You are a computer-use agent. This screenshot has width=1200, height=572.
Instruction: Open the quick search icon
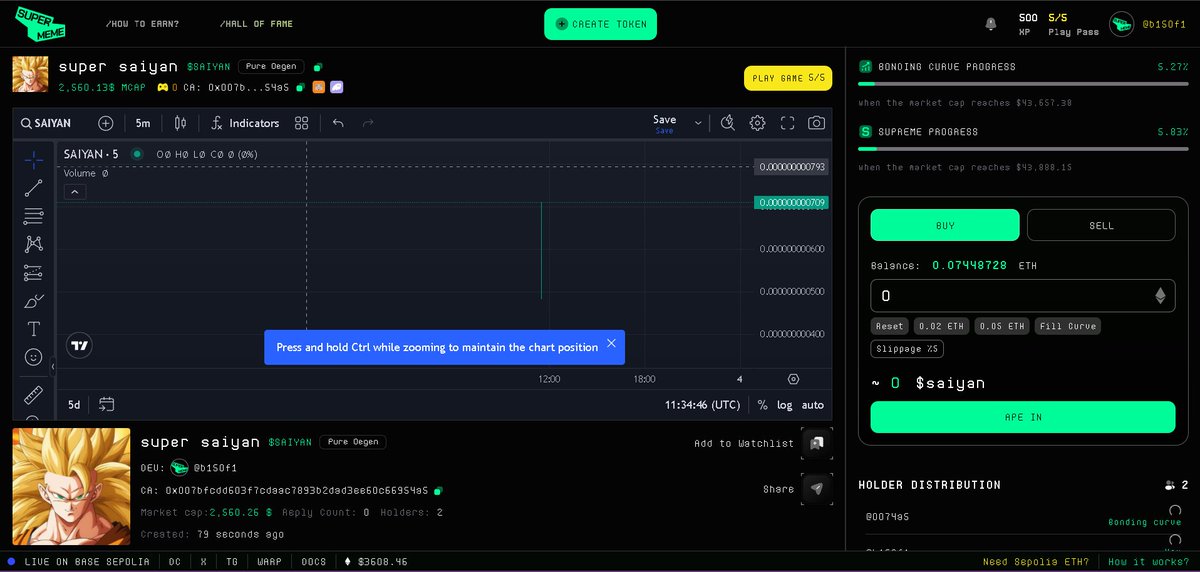click(x=728, y=123)
